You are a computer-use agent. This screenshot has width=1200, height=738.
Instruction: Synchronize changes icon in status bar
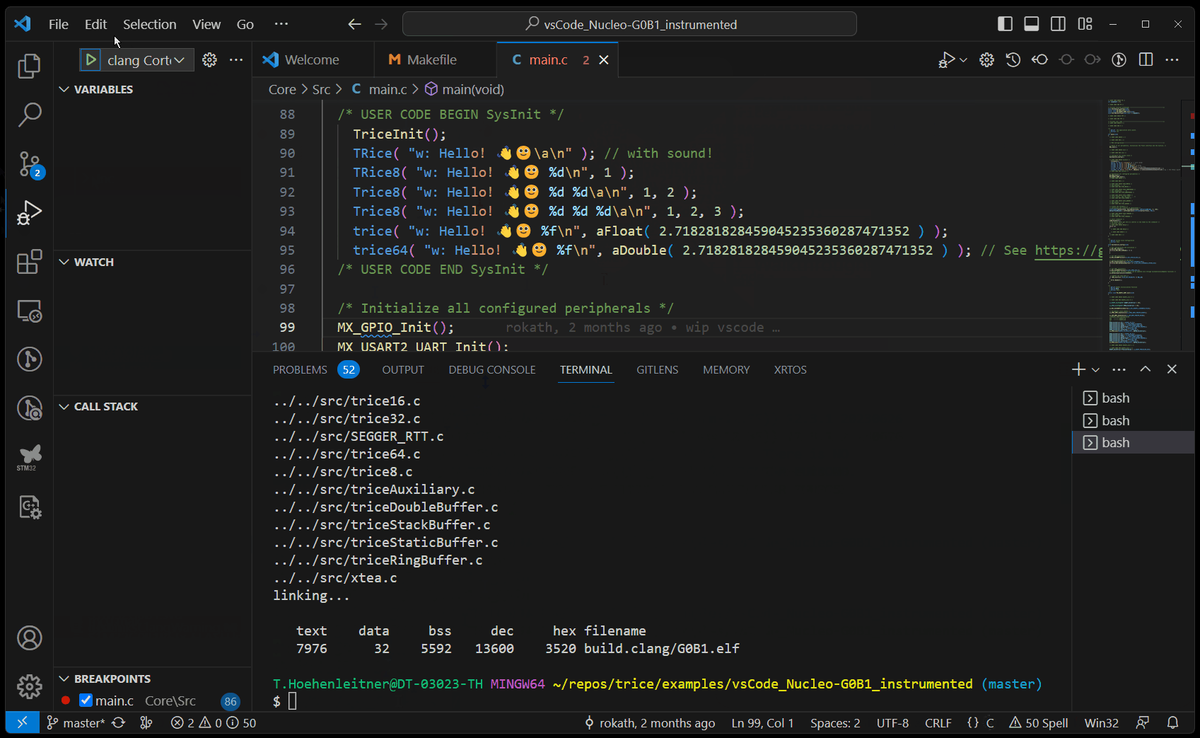119,723
